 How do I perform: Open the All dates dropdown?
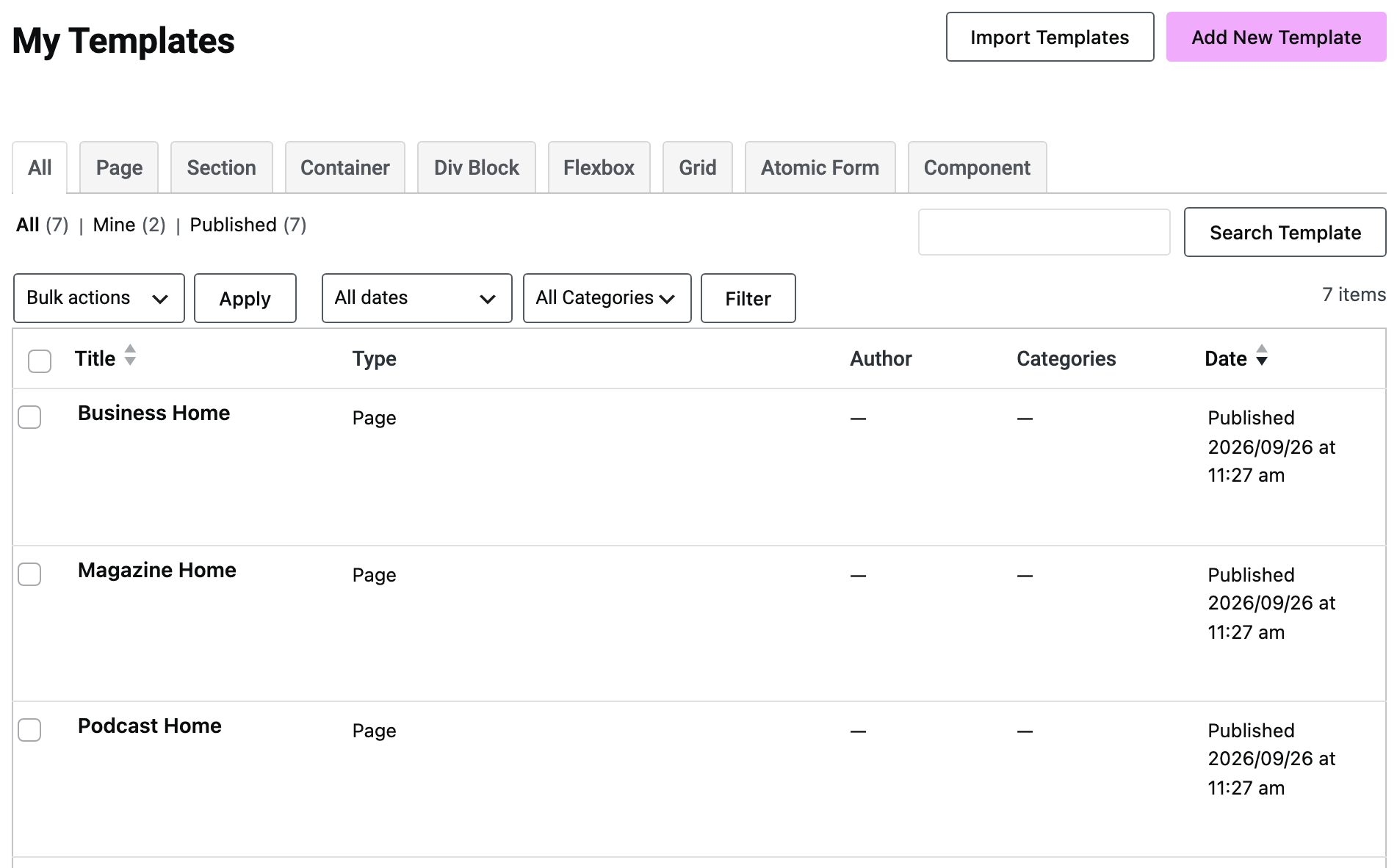[x=416, y=298]
